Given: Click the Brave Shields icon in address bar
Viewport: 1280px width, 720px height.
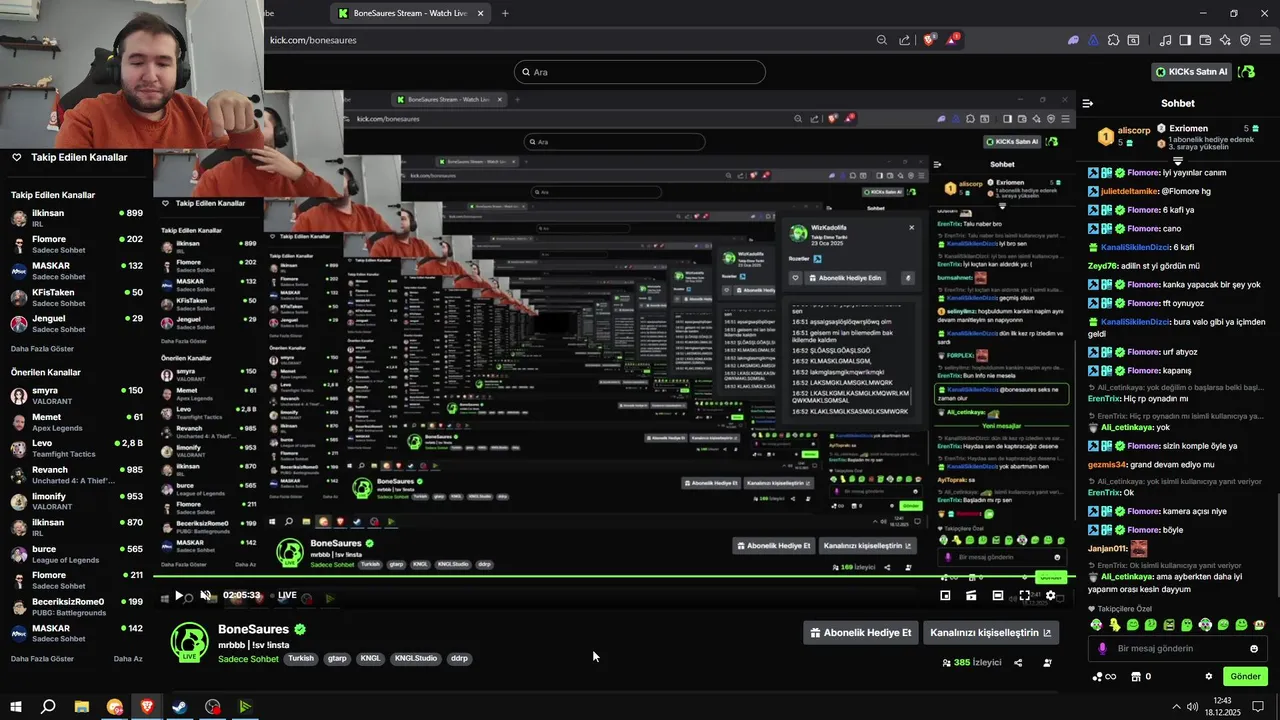Looking at the screenshot, I should (930, 40).
